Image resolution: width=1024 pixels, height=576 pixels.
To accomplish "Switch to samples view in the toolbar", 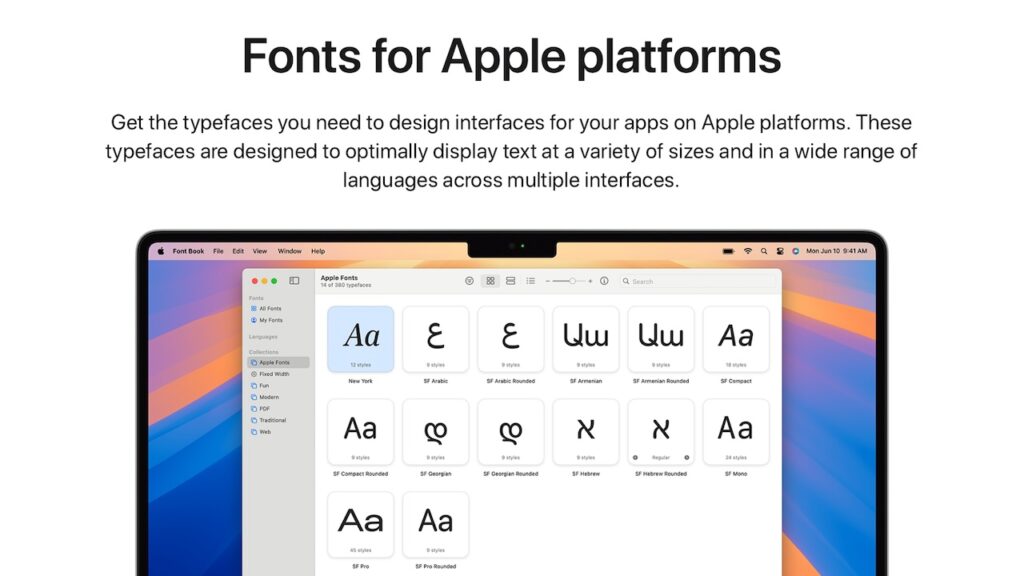I will 510,281.
